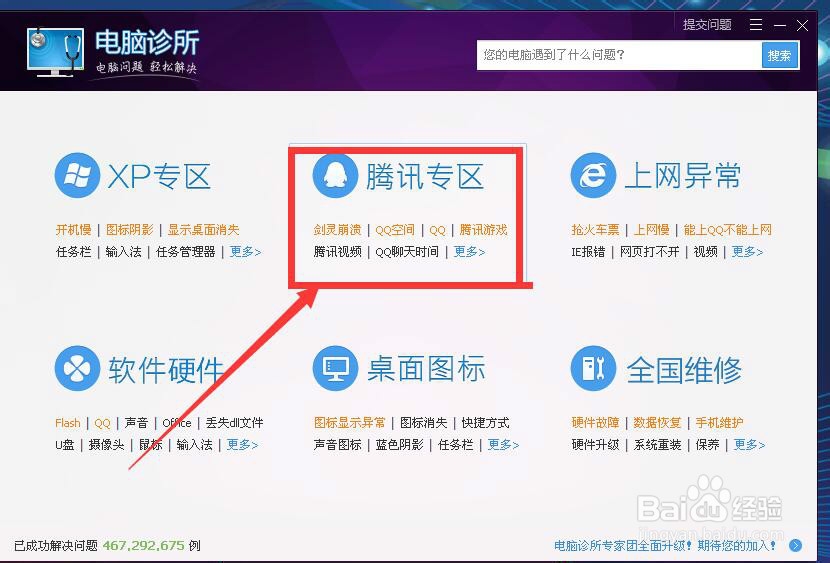Screen dimensions: 830x563
Task: Click the IE报错 link
Action: click(588, 251)
